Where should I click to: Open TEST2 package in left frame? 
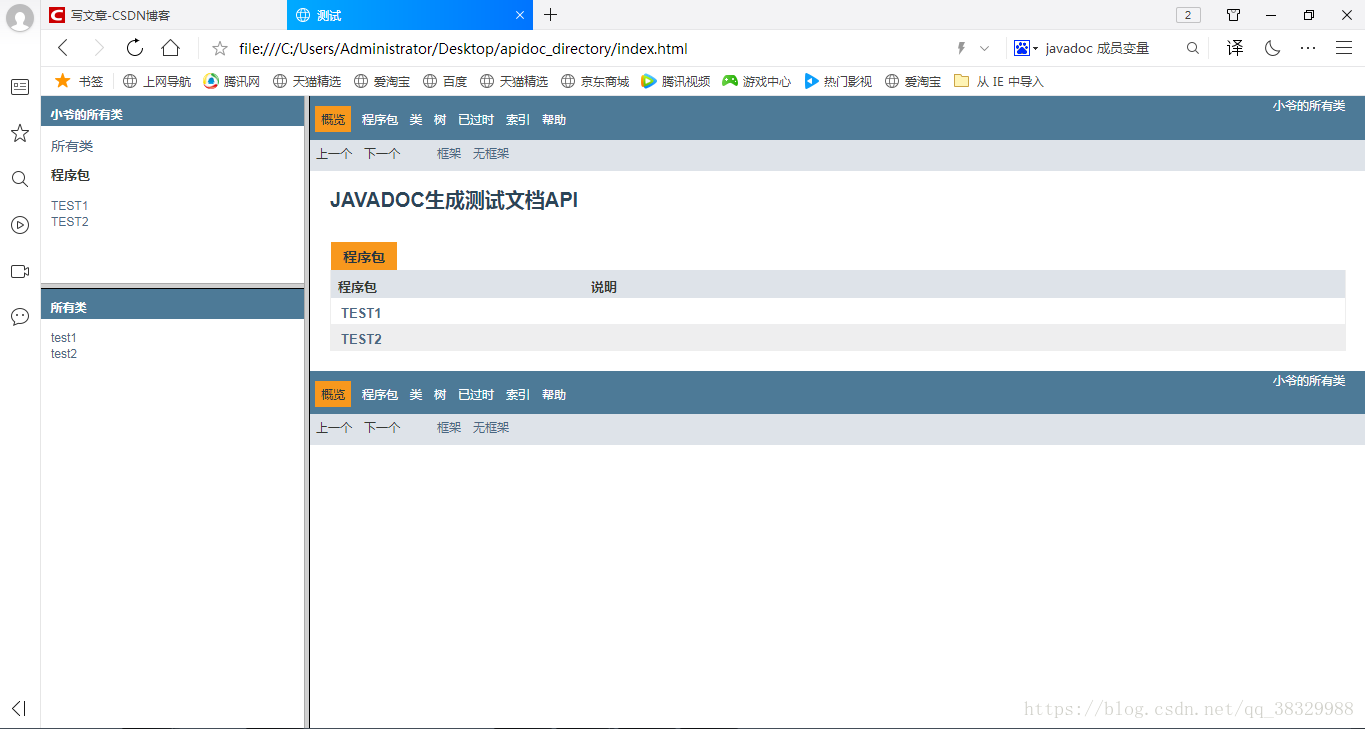[70, 222]
